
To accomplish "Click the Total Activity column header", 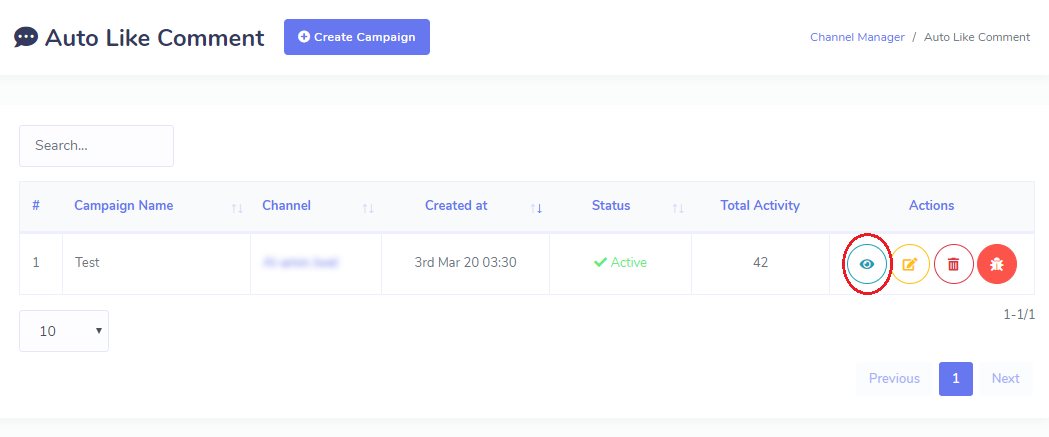I will tap(760, 205).
